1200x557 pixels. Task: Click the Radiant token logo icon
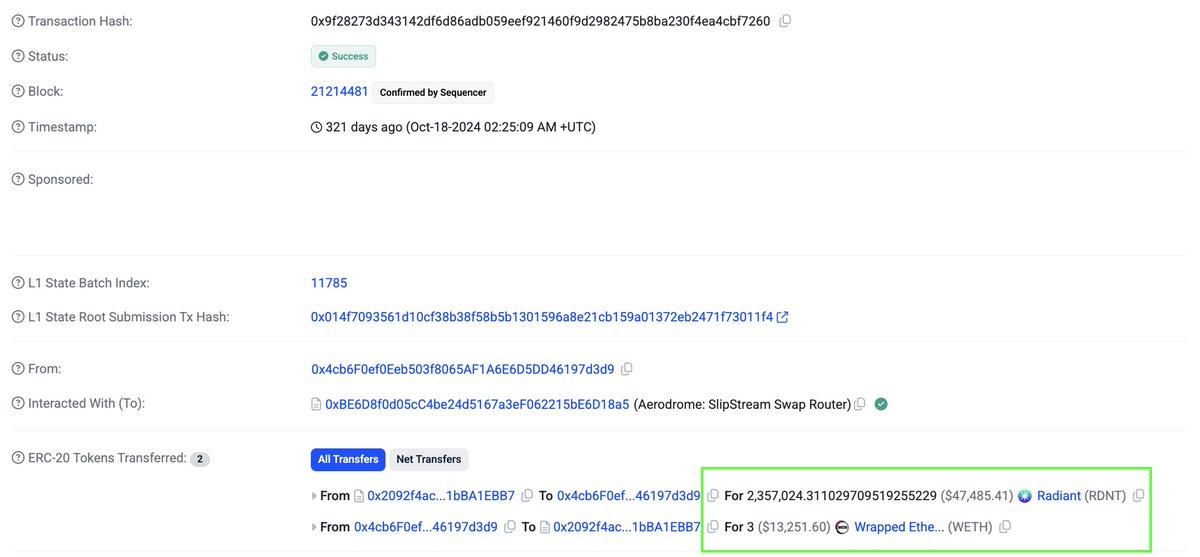click(1025, 496)
